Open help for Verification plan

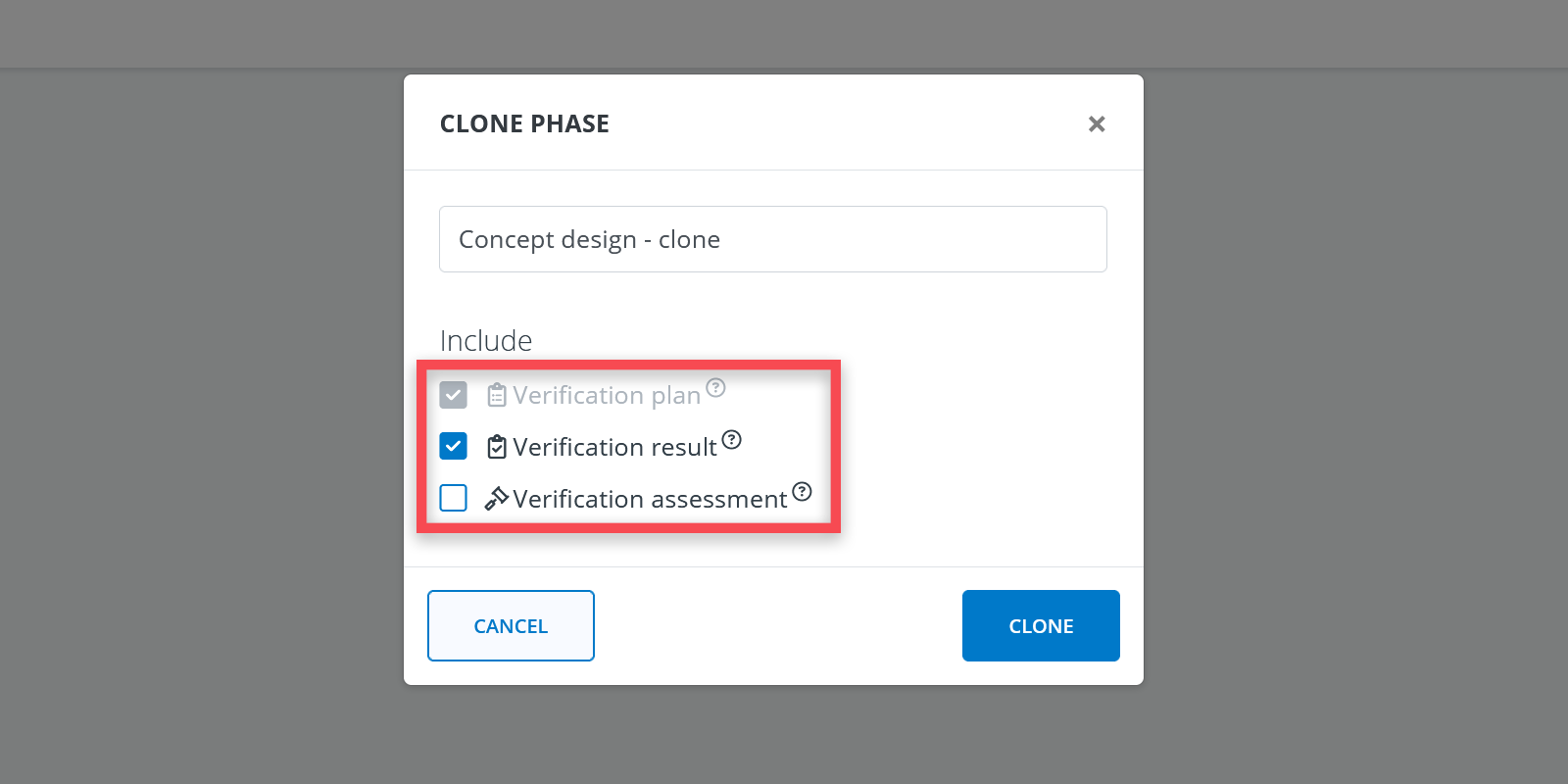pos(716,387)
